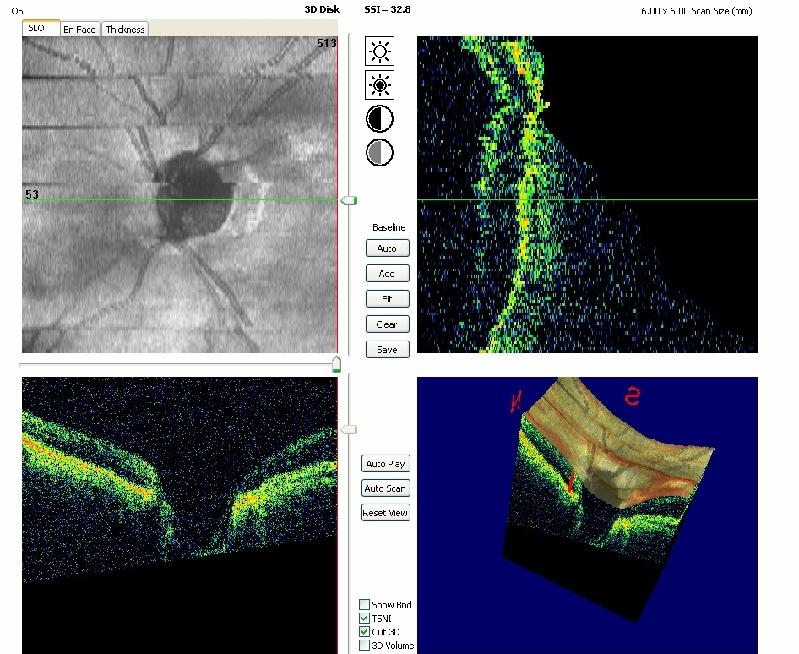Click the top sun brightness icon
The width and height of the screenshot is (799, 654).
point(380,51)
